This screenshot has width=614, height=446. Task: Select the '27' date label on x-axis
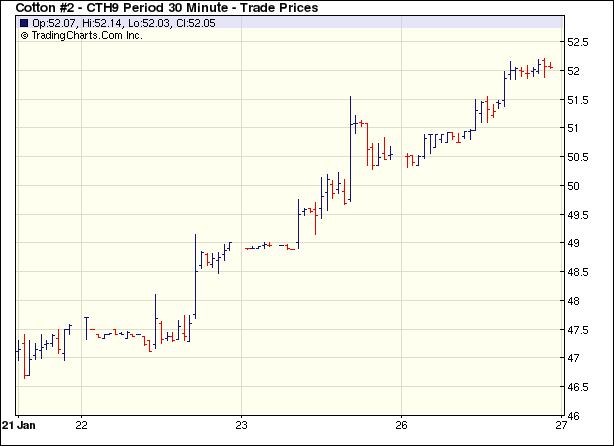(561, 424)
